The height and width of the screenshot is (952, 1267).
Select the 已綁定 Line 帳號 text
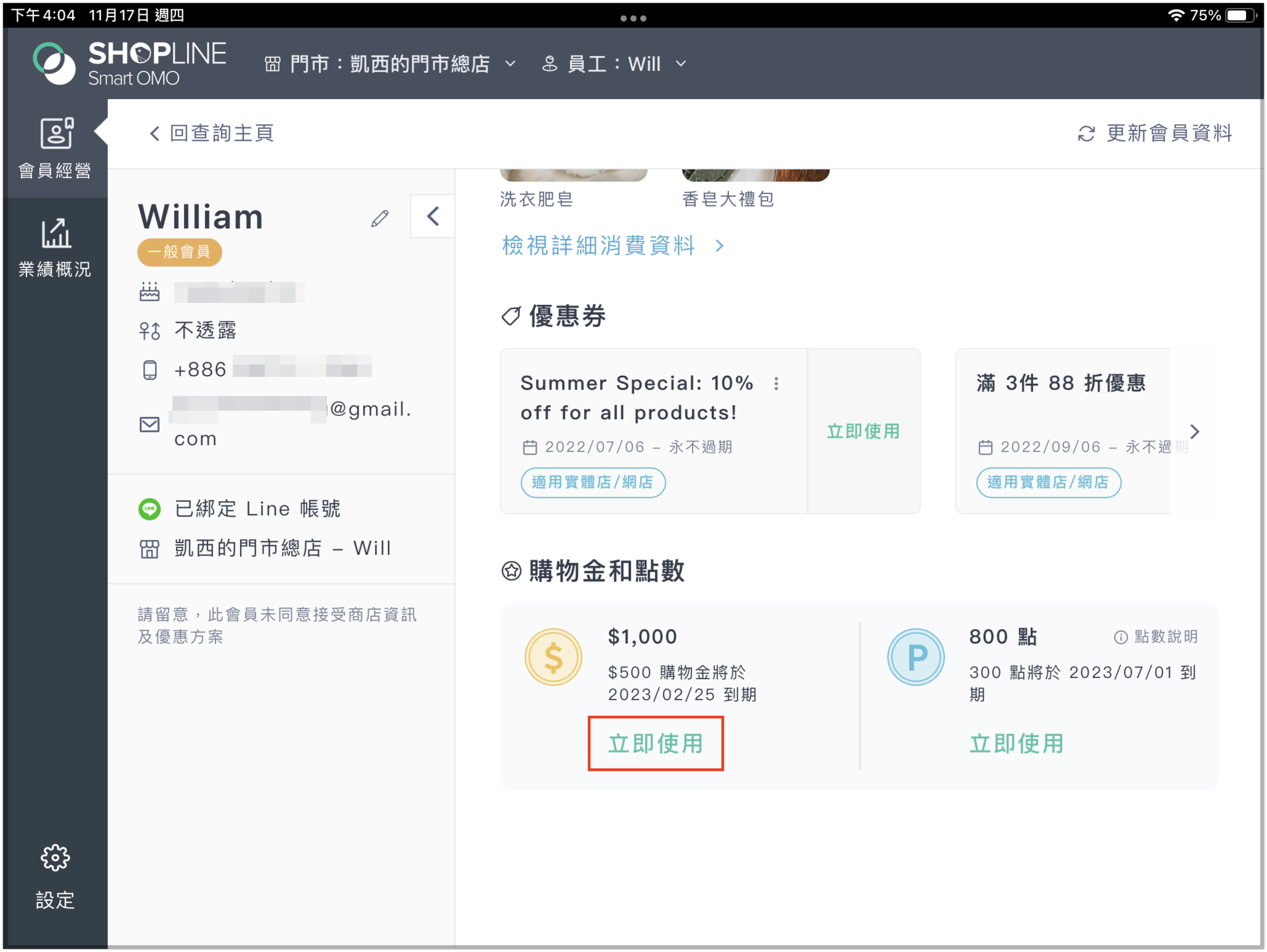(257, 509)
